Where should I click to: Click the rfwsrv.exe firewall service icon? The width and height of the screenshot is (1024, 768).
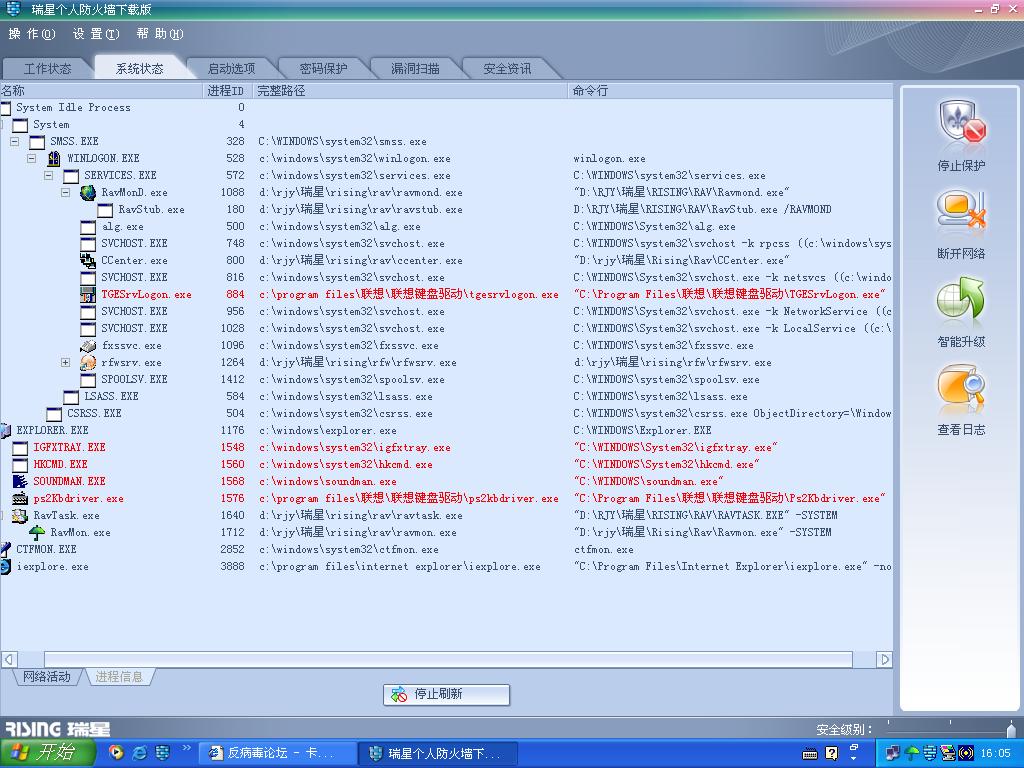(88, 362)
